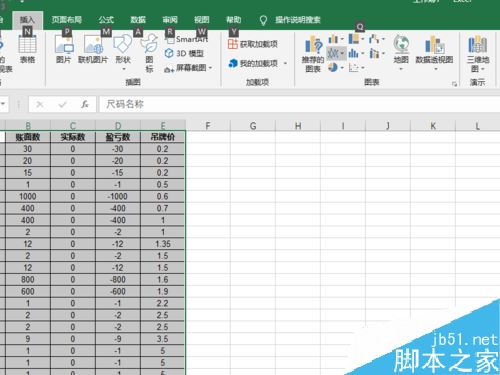The image size is (500, 375).
Task: Click the 实际数 header cell
Action: point(73,137)
